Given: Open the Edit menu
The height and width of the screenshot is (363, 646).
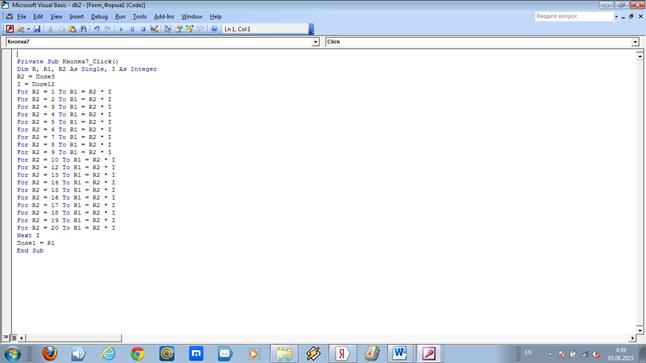Looking at the screenshot, I should (x=38, y=16).
